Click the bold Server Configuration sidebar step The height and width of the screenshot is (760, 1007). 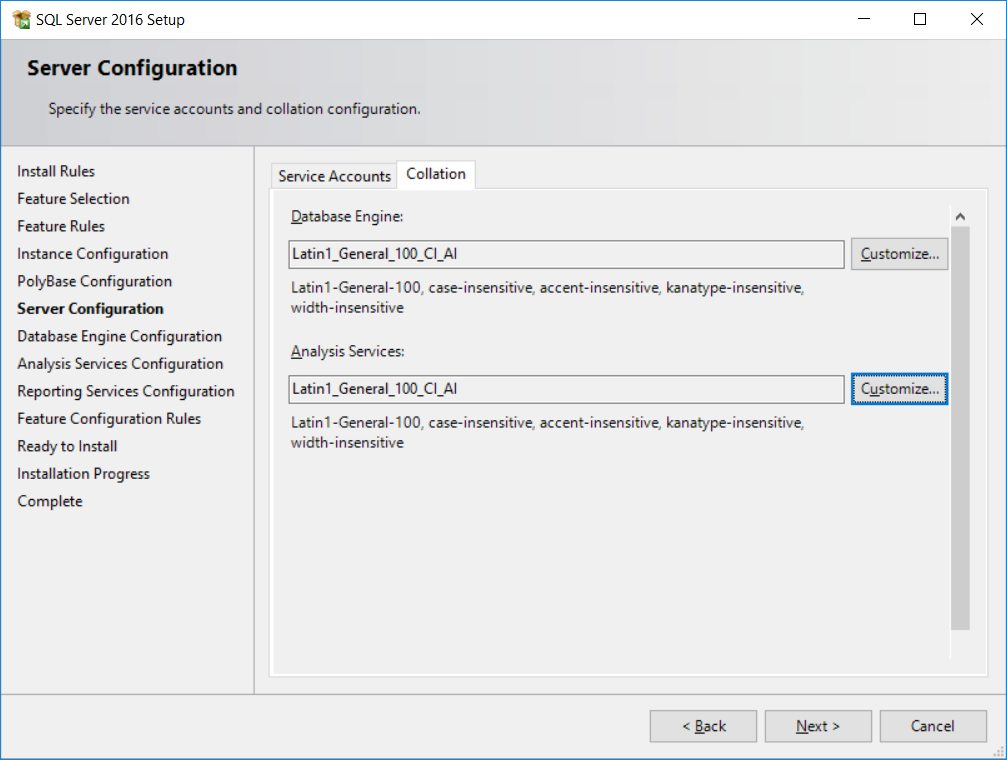click(x=91, y=309)
